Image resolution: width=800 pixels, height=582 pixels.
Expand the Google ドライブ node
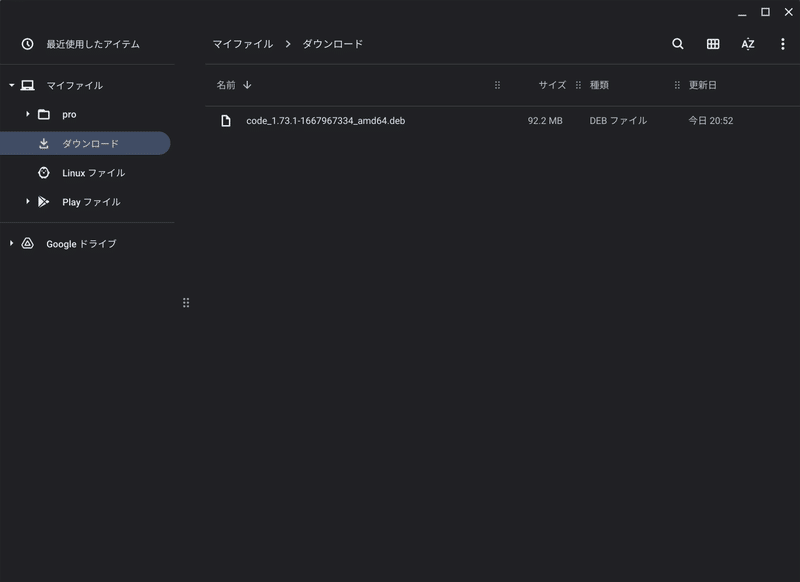point(11,243)
